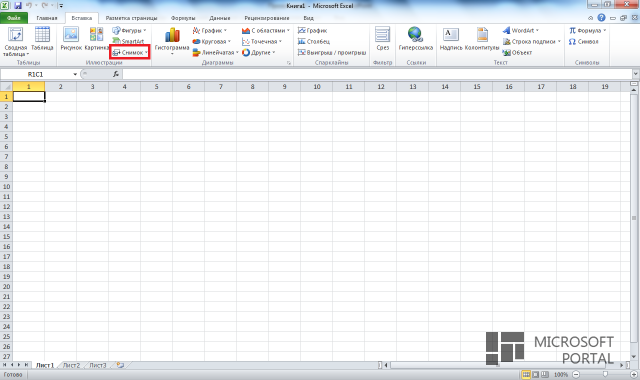The height and width of the screenshot is (380, 640).
Task: Open Фигуры shapes gallery
Action: click(x=129, y=31)
